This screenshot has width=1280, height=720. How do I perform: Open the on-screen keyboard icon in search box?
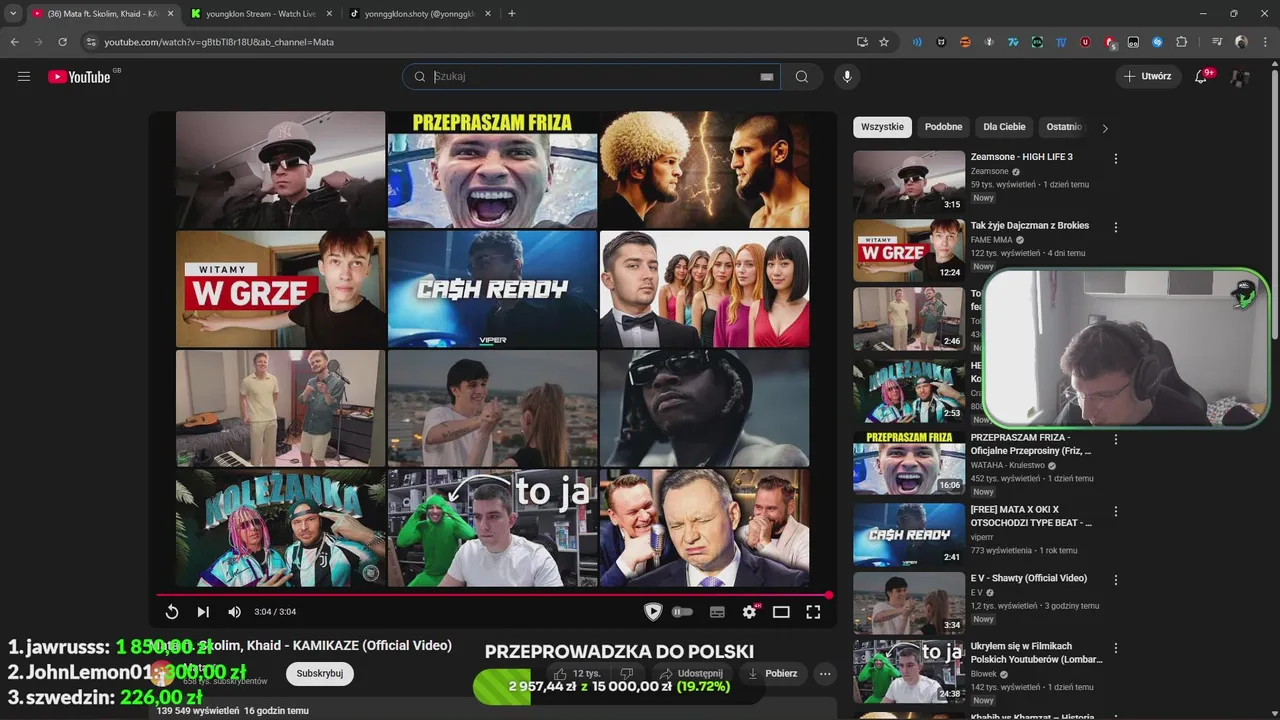[767, 77]
